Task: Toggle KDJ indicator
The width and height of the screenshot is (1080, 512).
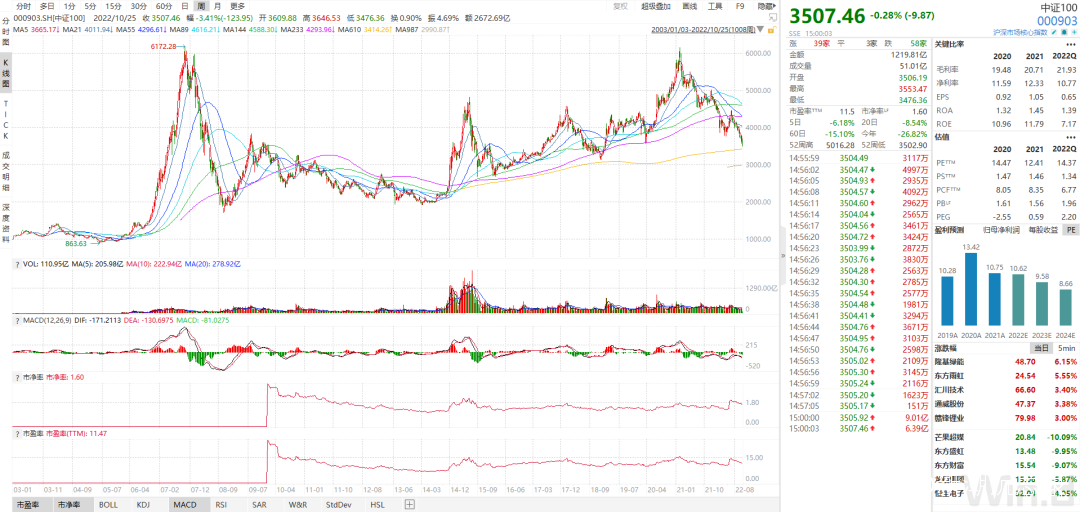Action: [145, 504]
